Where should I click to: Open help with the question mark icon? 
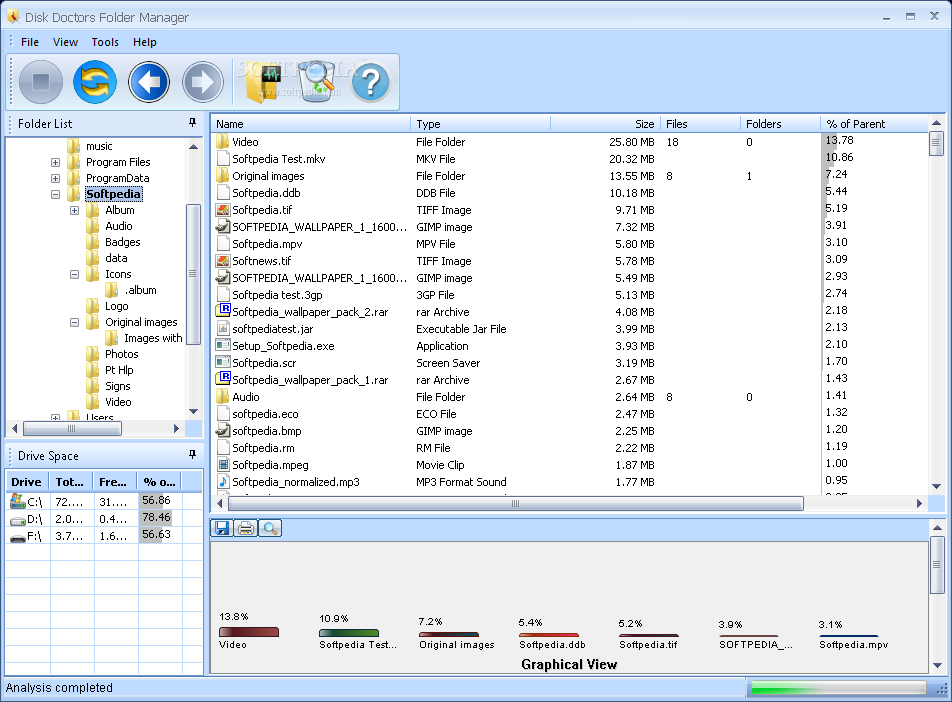[x=370, y=83]
